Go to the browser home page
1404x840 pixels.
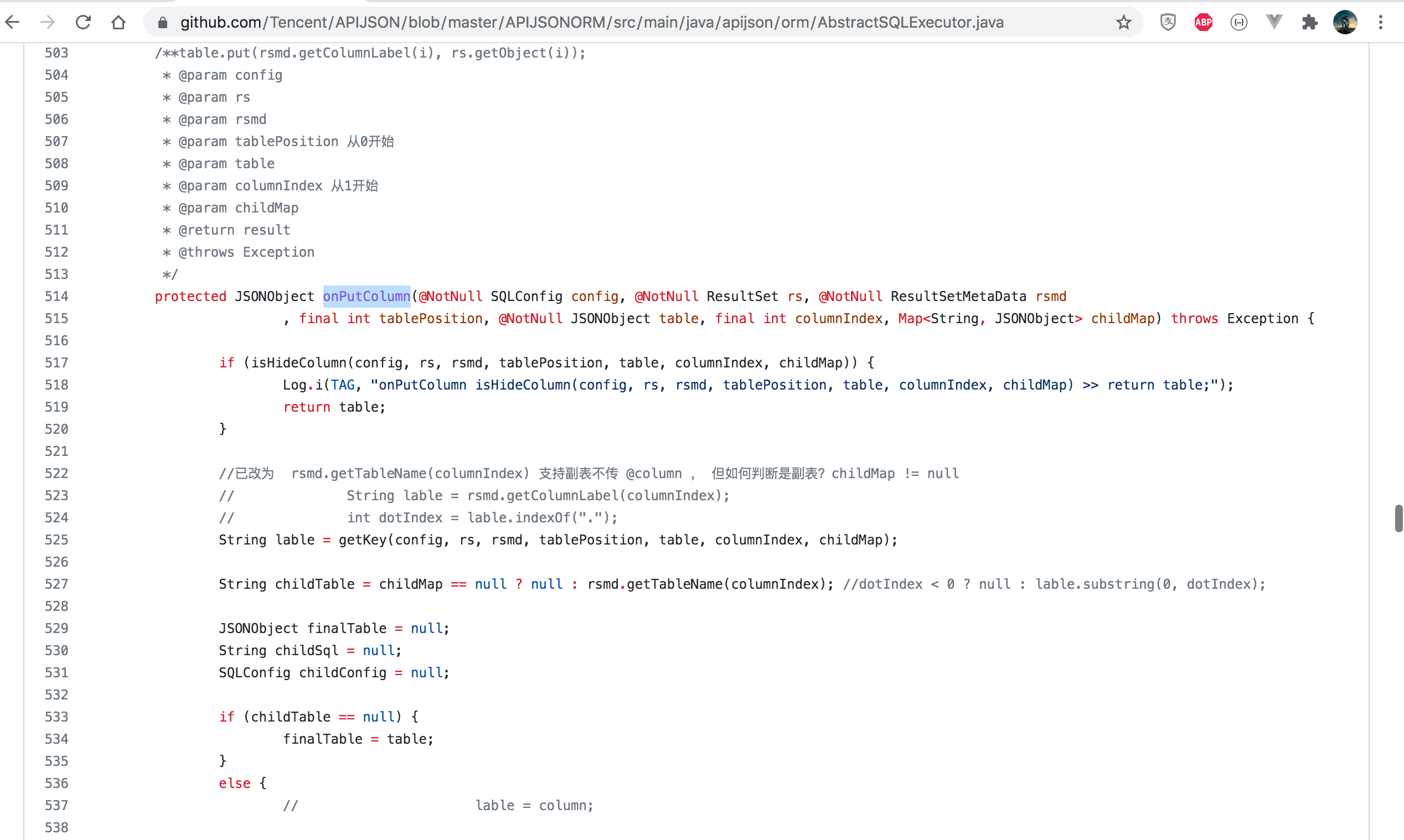(118, 22)
